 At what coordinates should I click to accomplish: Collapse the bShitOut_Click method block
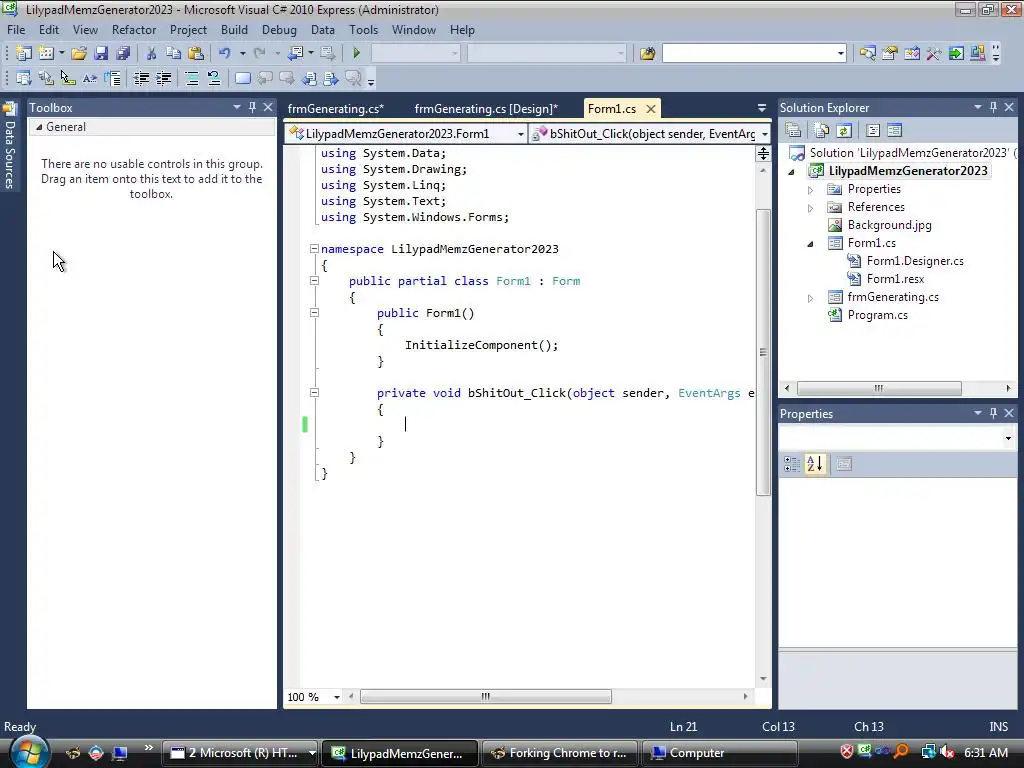point(314,393)
